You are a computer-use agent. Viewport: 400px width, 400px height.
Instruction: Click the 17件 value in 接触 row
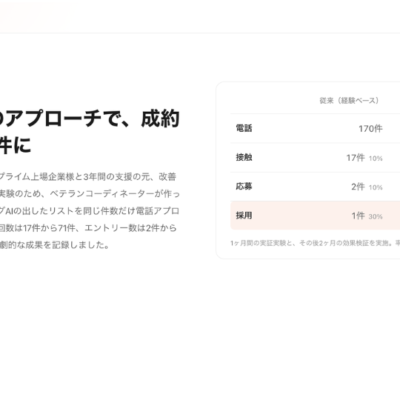[x=356, y=158]
